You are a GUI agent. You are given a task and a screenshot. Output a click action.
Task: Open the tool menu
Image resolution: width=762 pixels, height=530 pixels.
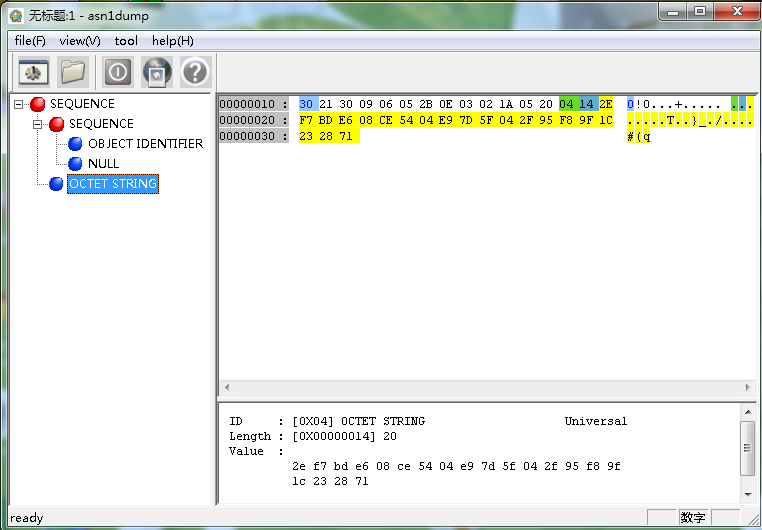click(x=126, y=41)
